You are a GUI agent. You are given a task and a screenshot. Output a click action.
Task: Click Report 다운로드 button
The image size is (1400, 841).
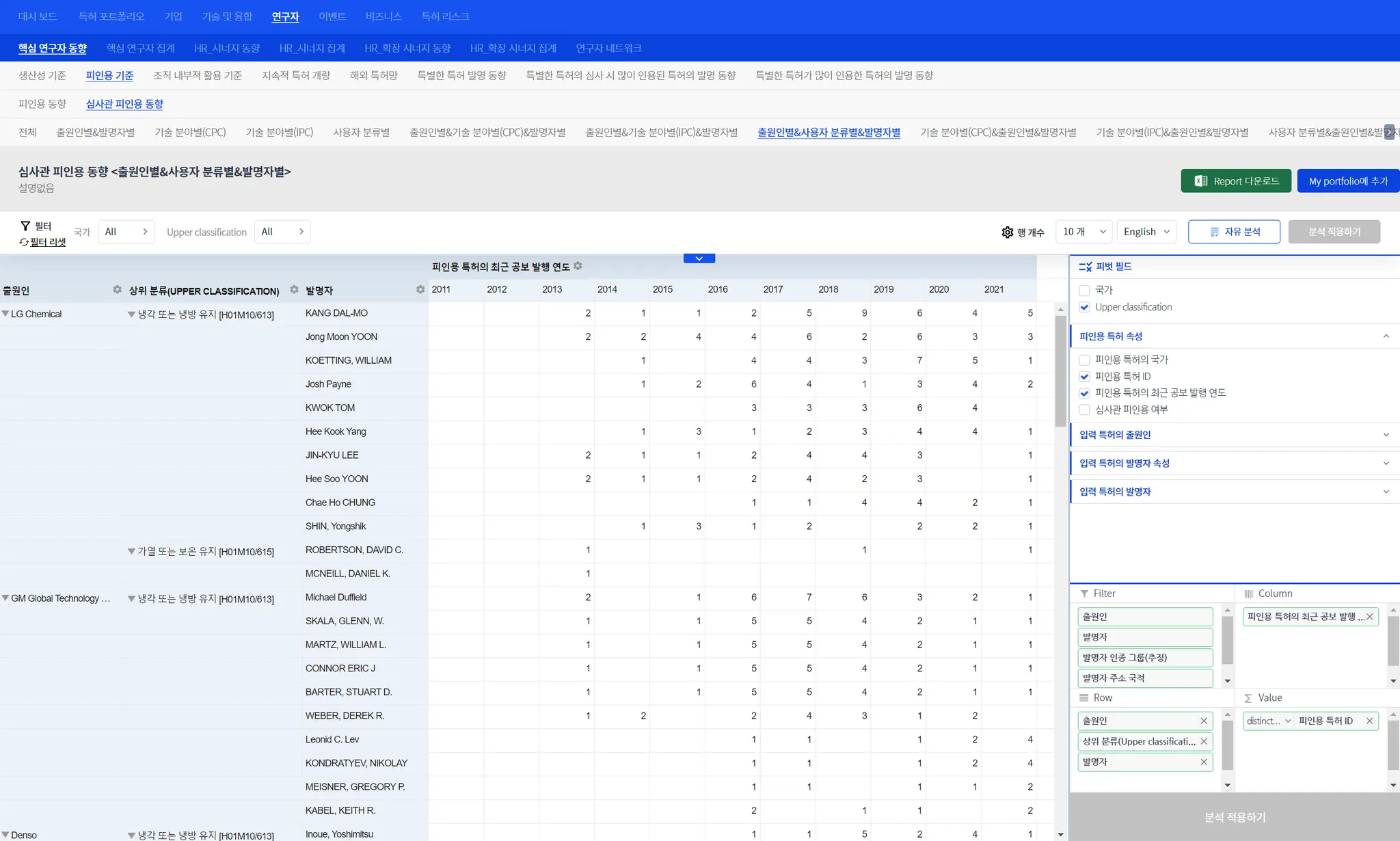tap(1235, 181)
